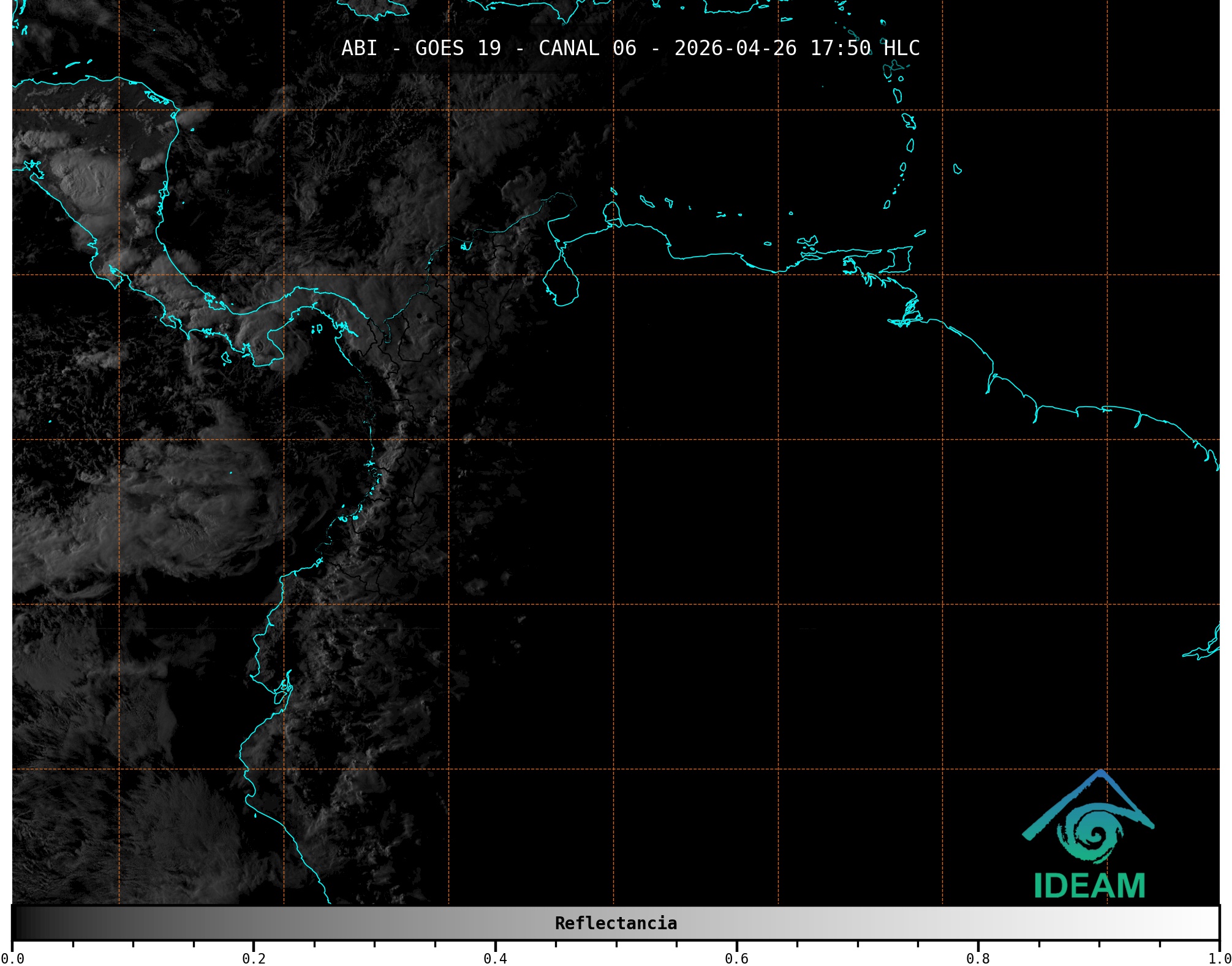Click the 0.8 tick label on colorbar
This screenshot has width=1232, height=966.
click(978, 959)
